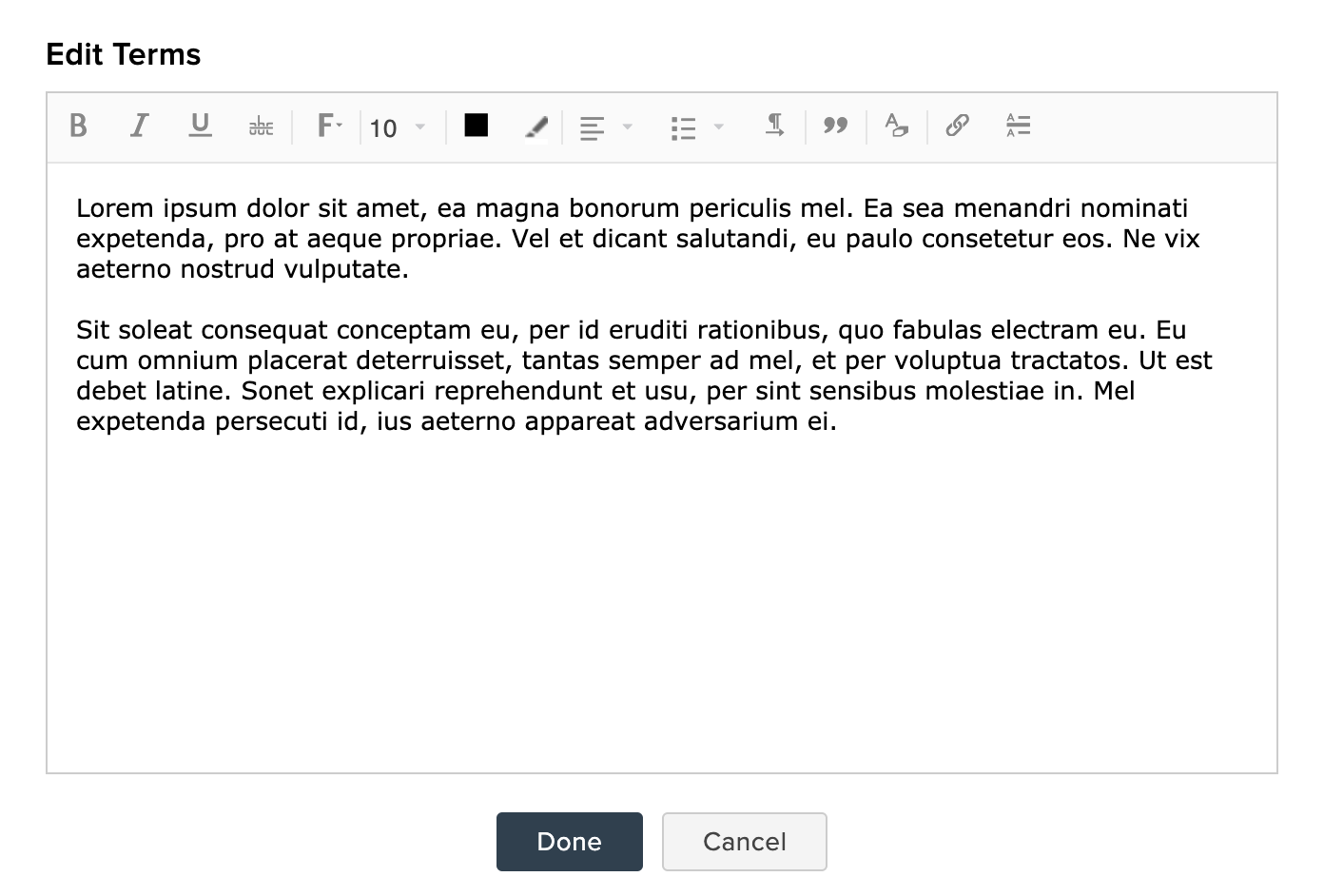Apply italic formatting
Viewport: 1324px width, 896px height.
[140, 126]
